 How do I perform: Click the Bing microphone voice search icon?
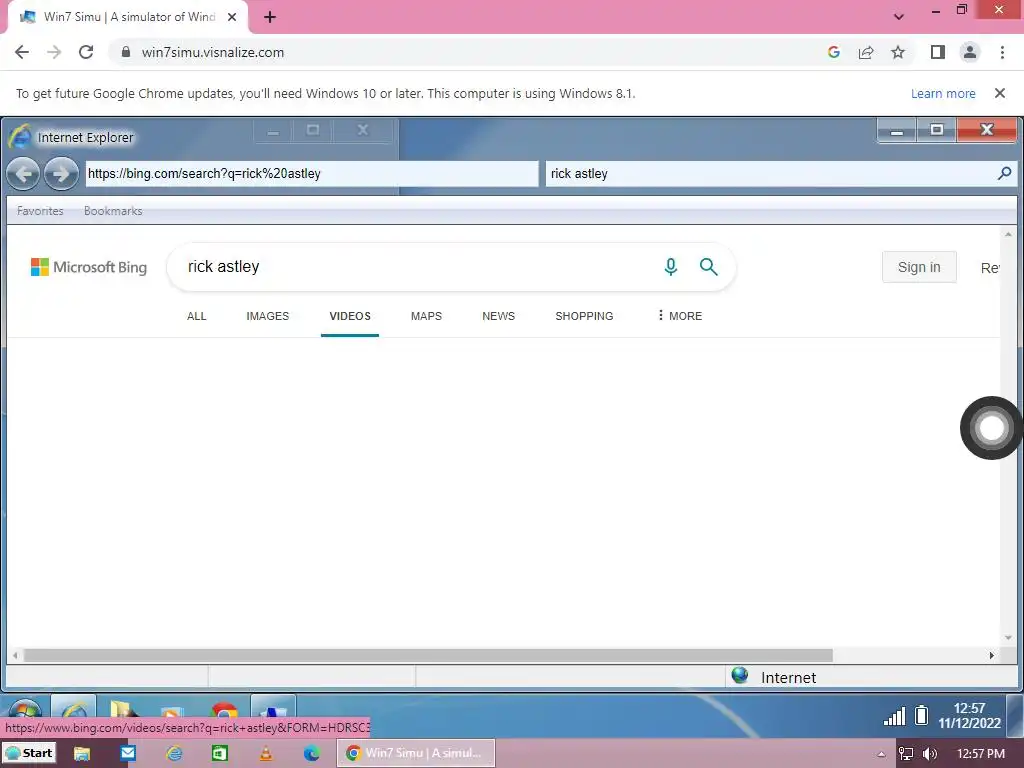[671, 266]
